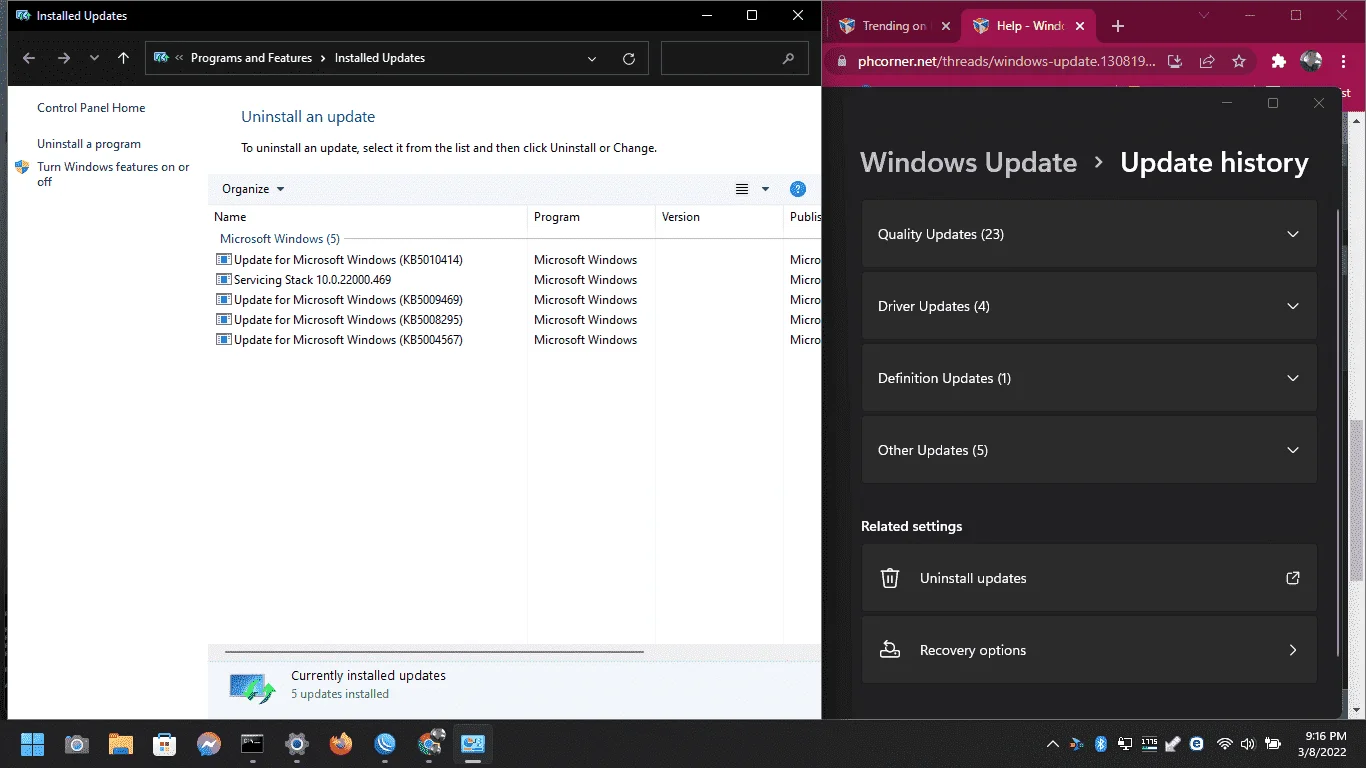
Task: Show hidden system tray icons
Action: [1052, 744]
